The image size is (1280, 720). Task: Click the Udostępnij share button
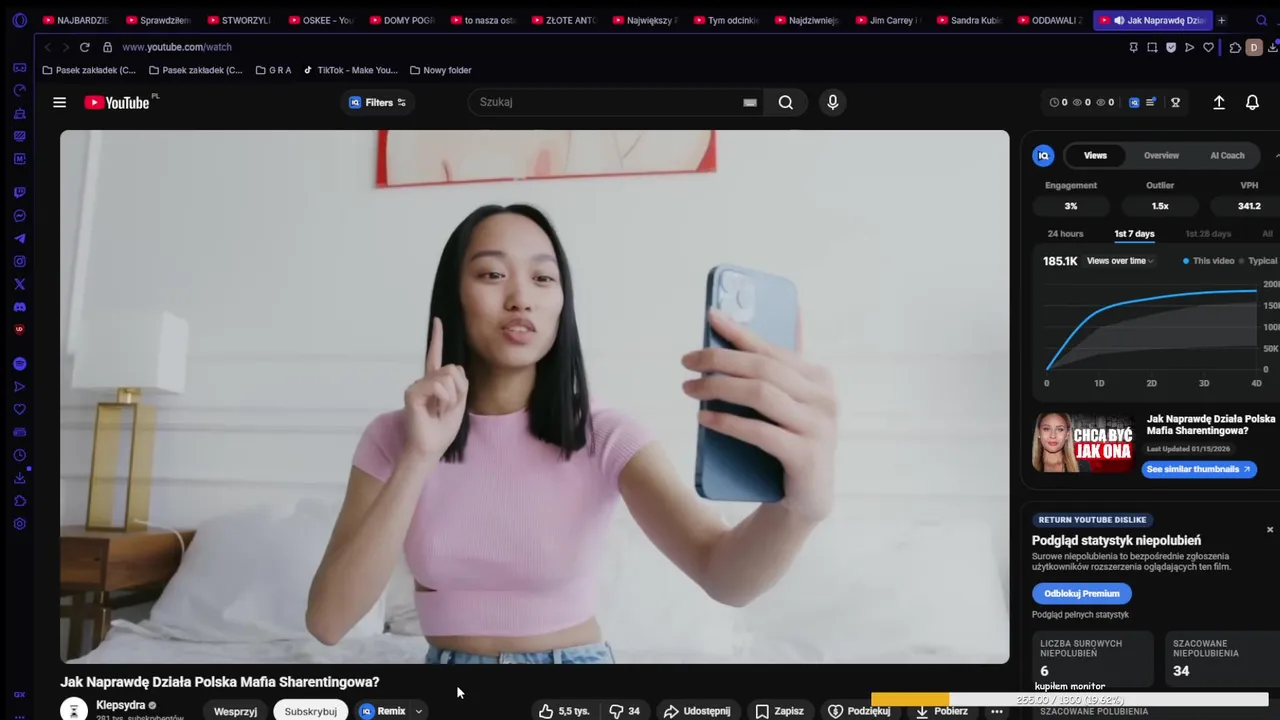(x=697, y=711)
